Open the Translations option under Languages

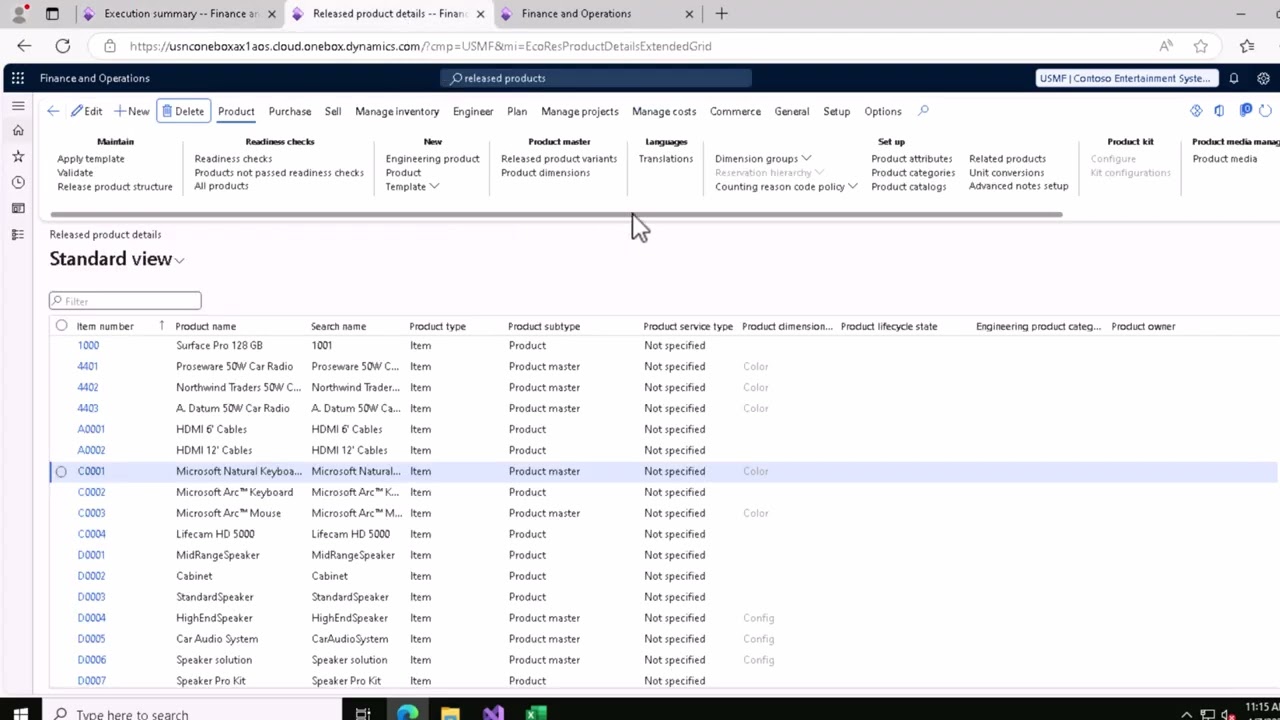pyautogui.click(x=666, y=159)
